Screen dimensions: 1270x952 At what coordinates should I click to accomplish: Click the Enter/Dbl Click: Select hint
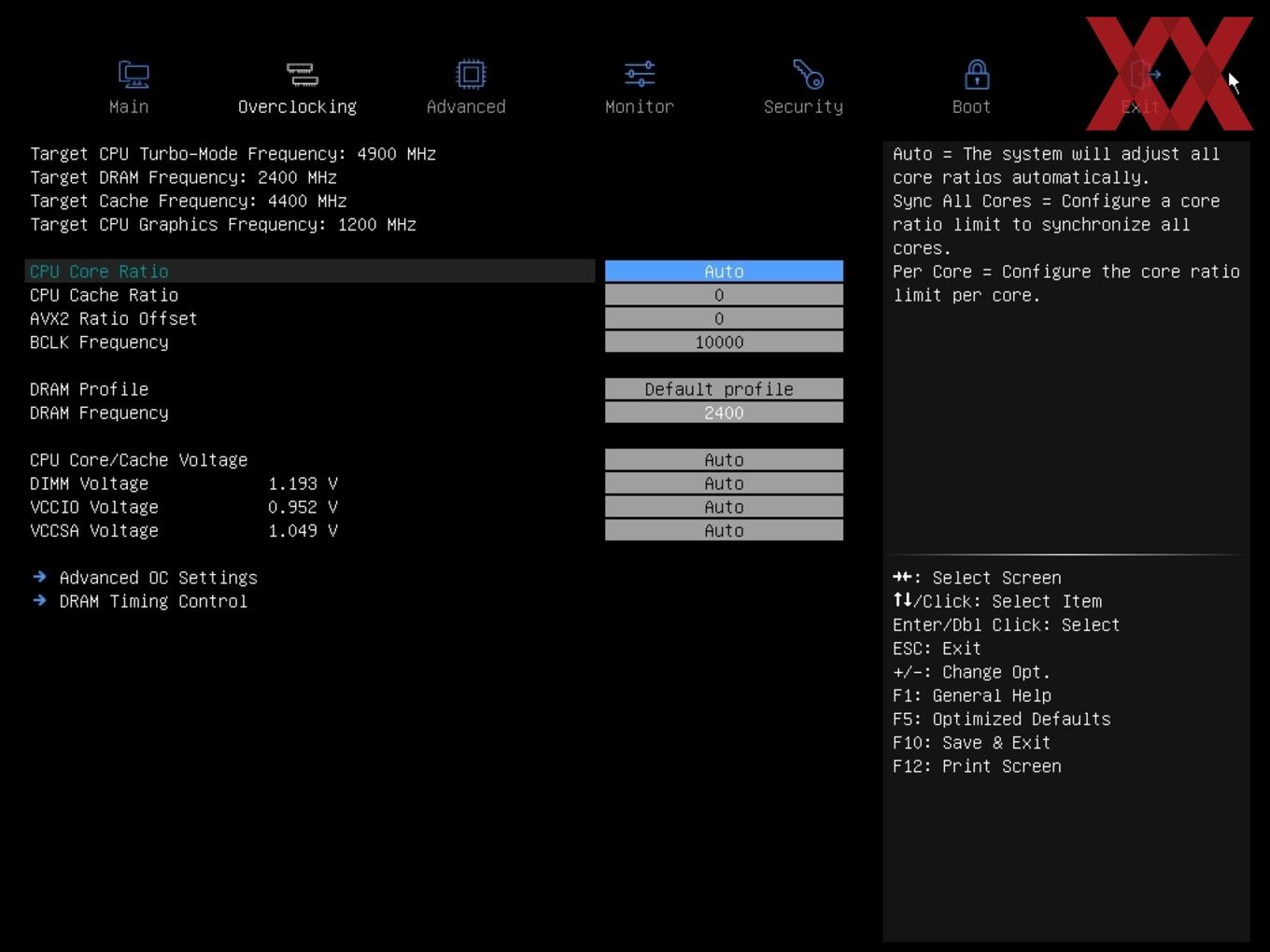1006,624
